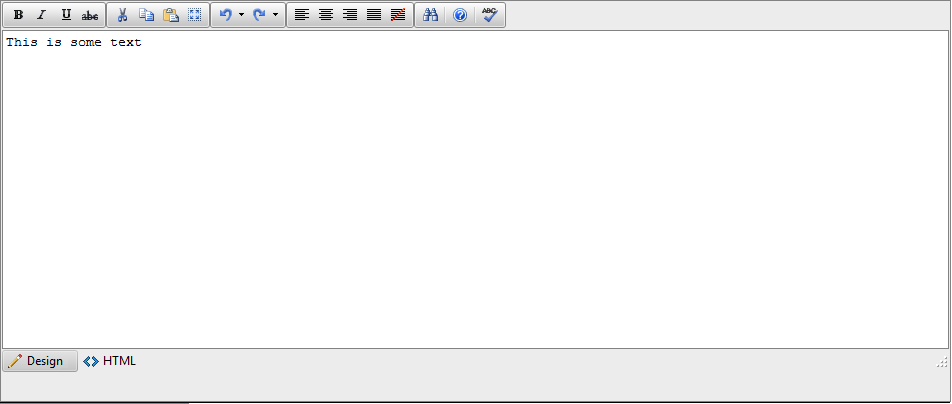Switch to the HTML tab
This screenshot has width=952, height=404.
click(x=110, y=361)
